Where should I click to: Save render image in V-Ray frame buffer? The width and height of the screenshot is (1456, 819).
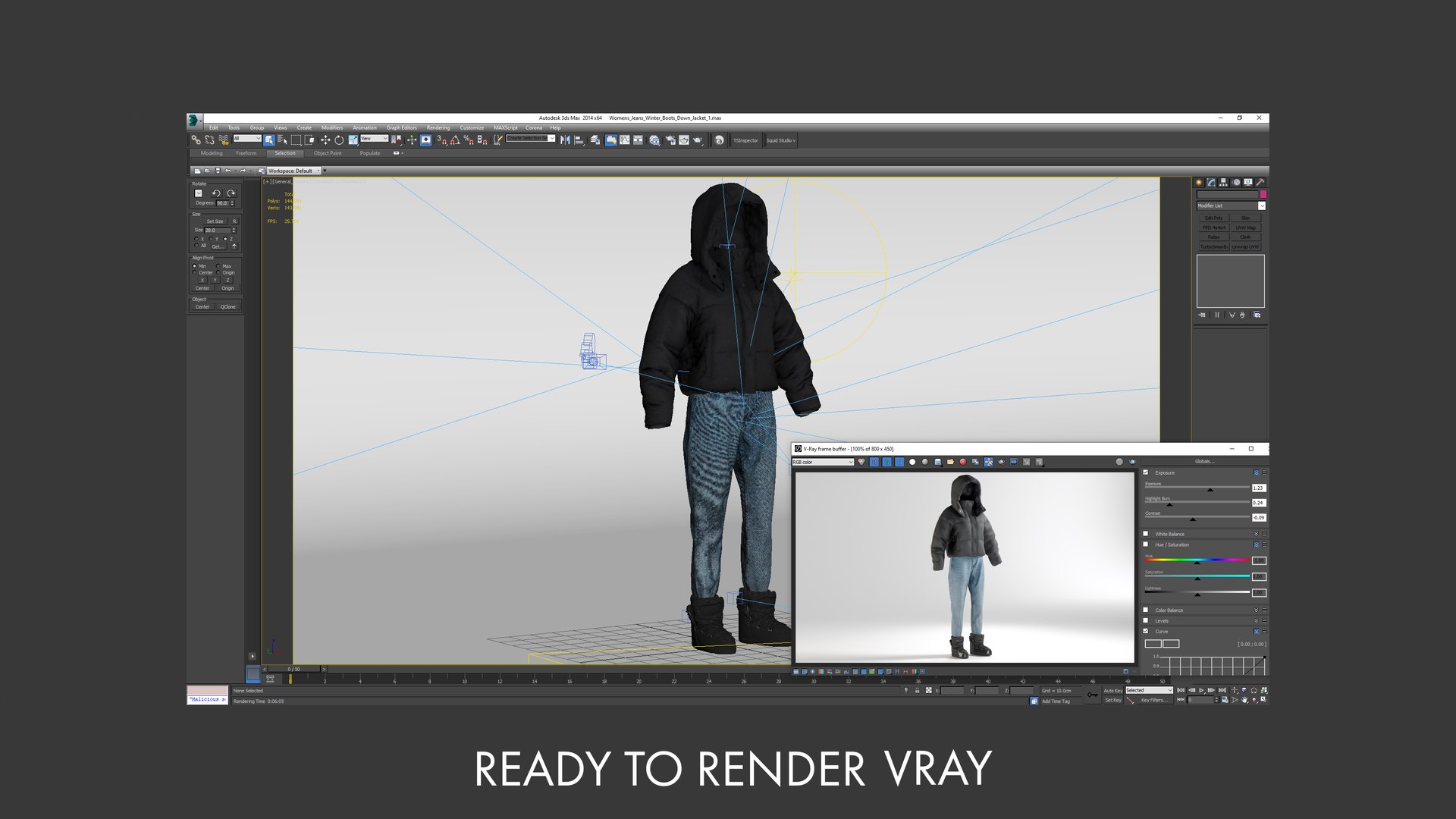coord(938,462)
